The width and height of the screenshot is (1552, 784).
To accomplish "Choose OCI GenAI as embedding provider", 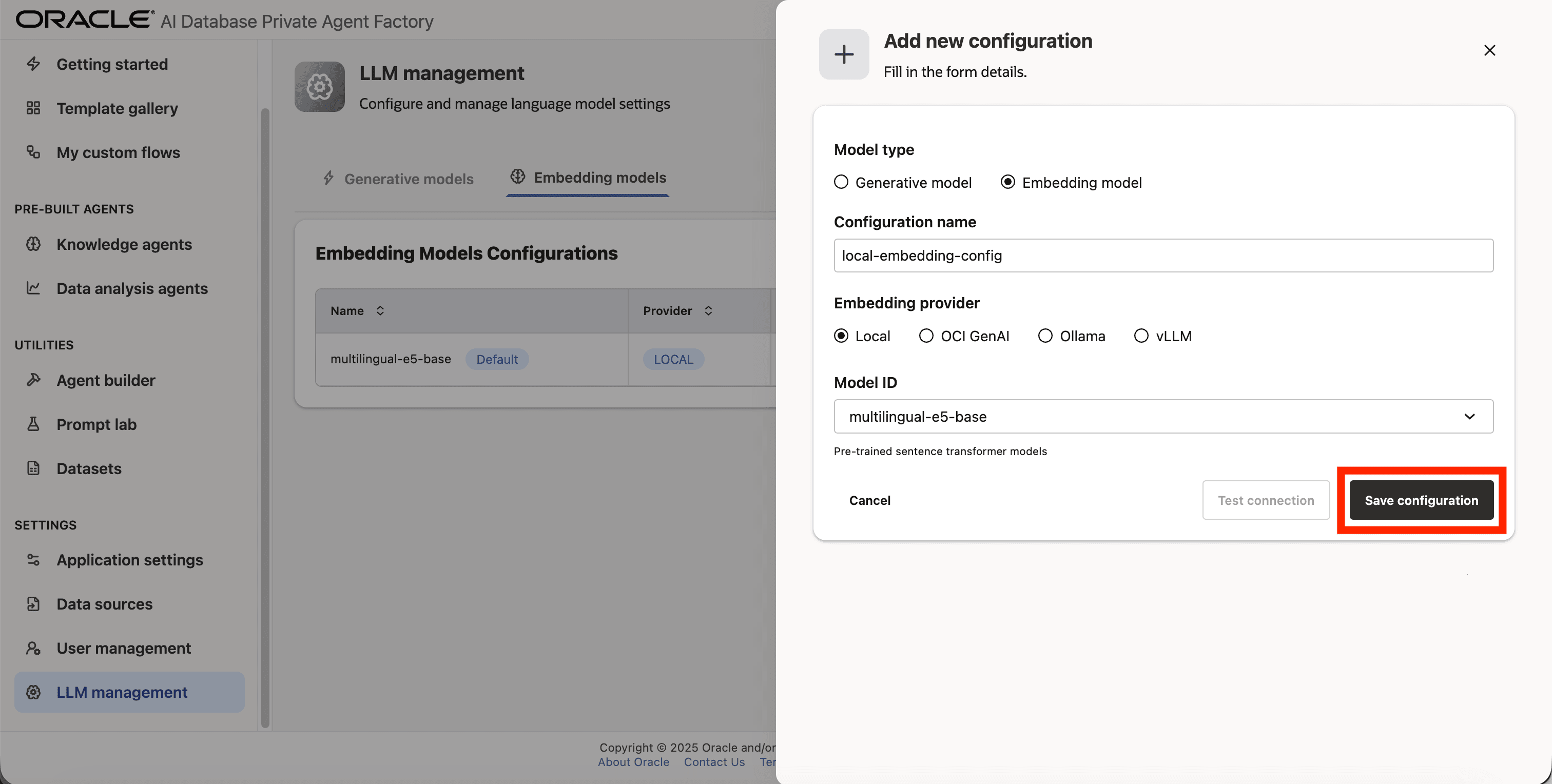I will click(x=926, y=336).
